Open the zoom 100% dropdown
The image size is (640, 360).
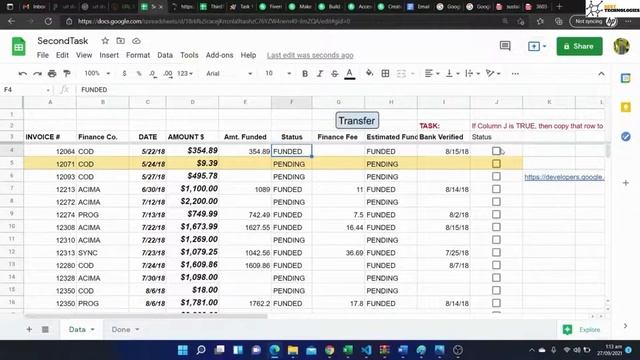click(97, 73)
